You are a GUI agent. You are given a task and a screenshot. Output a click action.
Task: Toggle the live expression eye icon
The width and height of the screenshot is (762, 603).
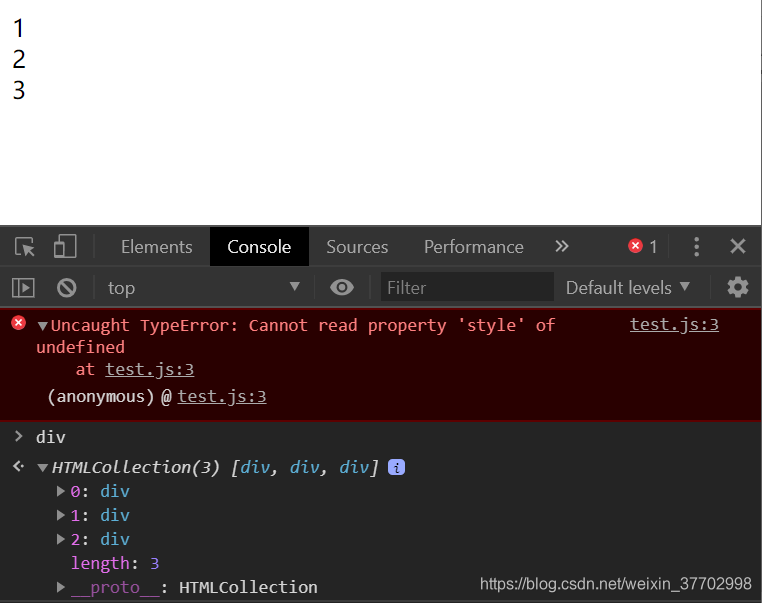coord(342,287)
